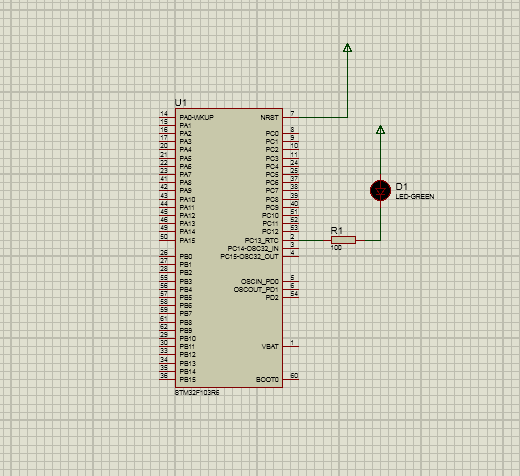Image resolution: width=520 pixels, height=476 pixels.
Task: Click the PA0-WKUP pin 14
Action: click(x=167, y=117)
